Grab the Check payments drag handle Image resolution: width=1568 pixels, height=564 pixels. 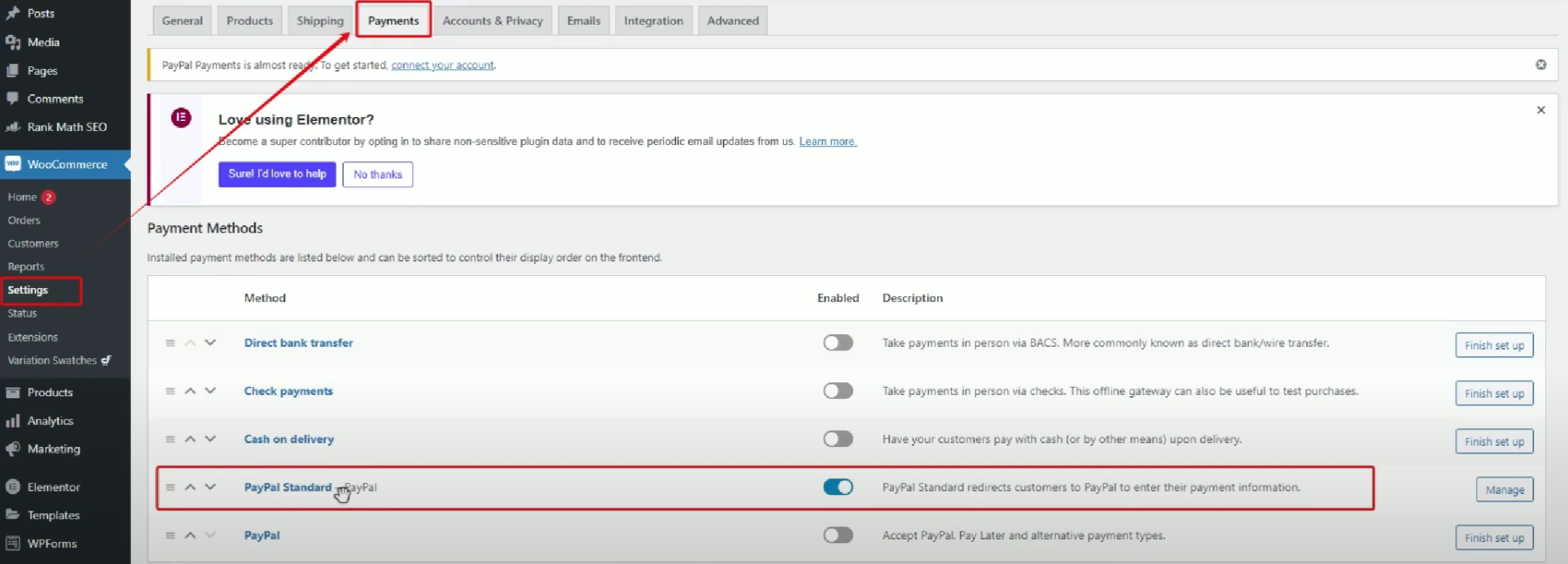(170, 391)
